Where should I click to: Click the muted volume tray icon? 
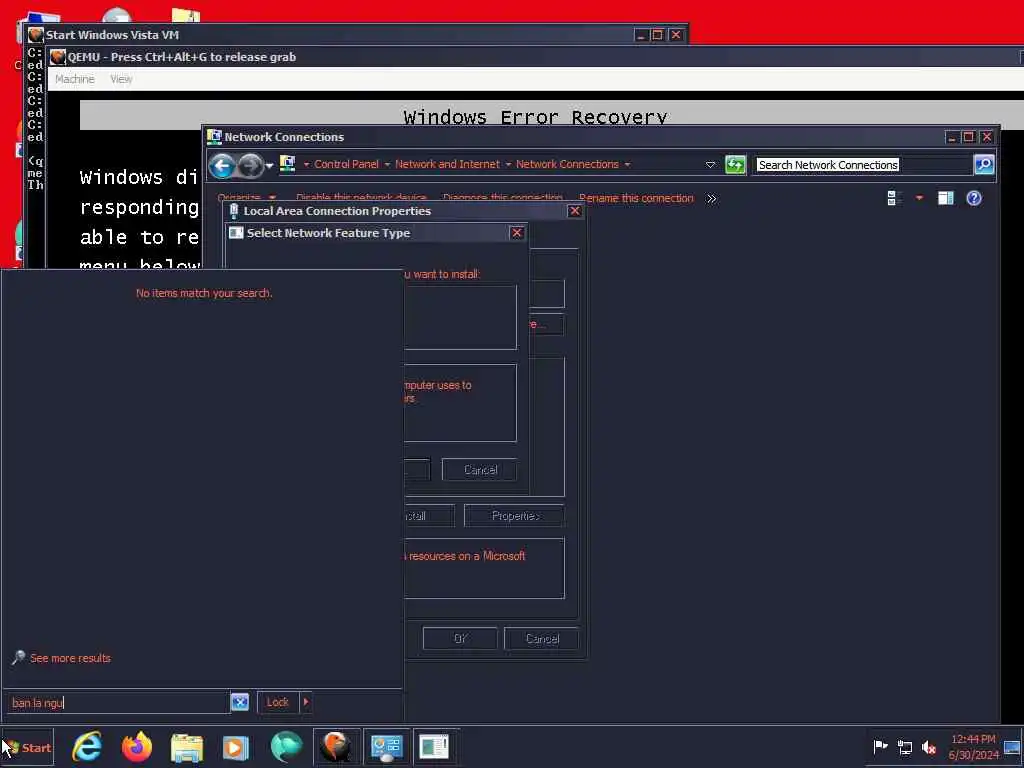pyautogui.click(x=929, y=747)
